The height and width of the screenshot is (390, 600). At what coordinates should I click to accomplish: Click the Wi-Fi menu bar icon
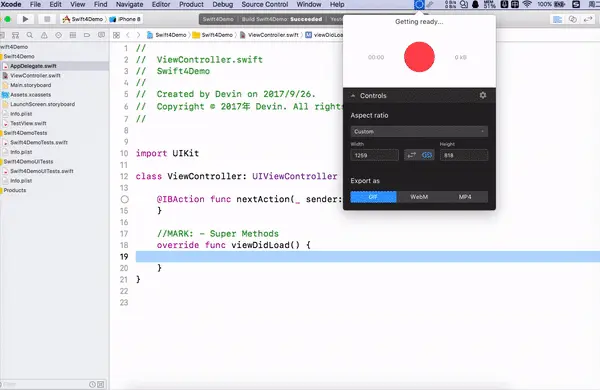tap(527, 5)
